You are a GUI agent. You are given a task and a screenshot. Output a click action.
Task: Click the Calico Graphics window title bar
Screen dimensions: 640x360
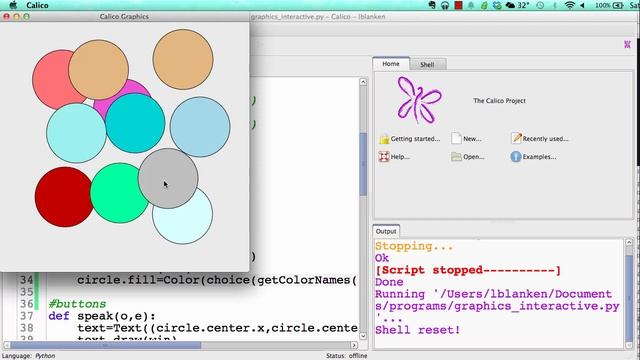click(x=124, y=17)
